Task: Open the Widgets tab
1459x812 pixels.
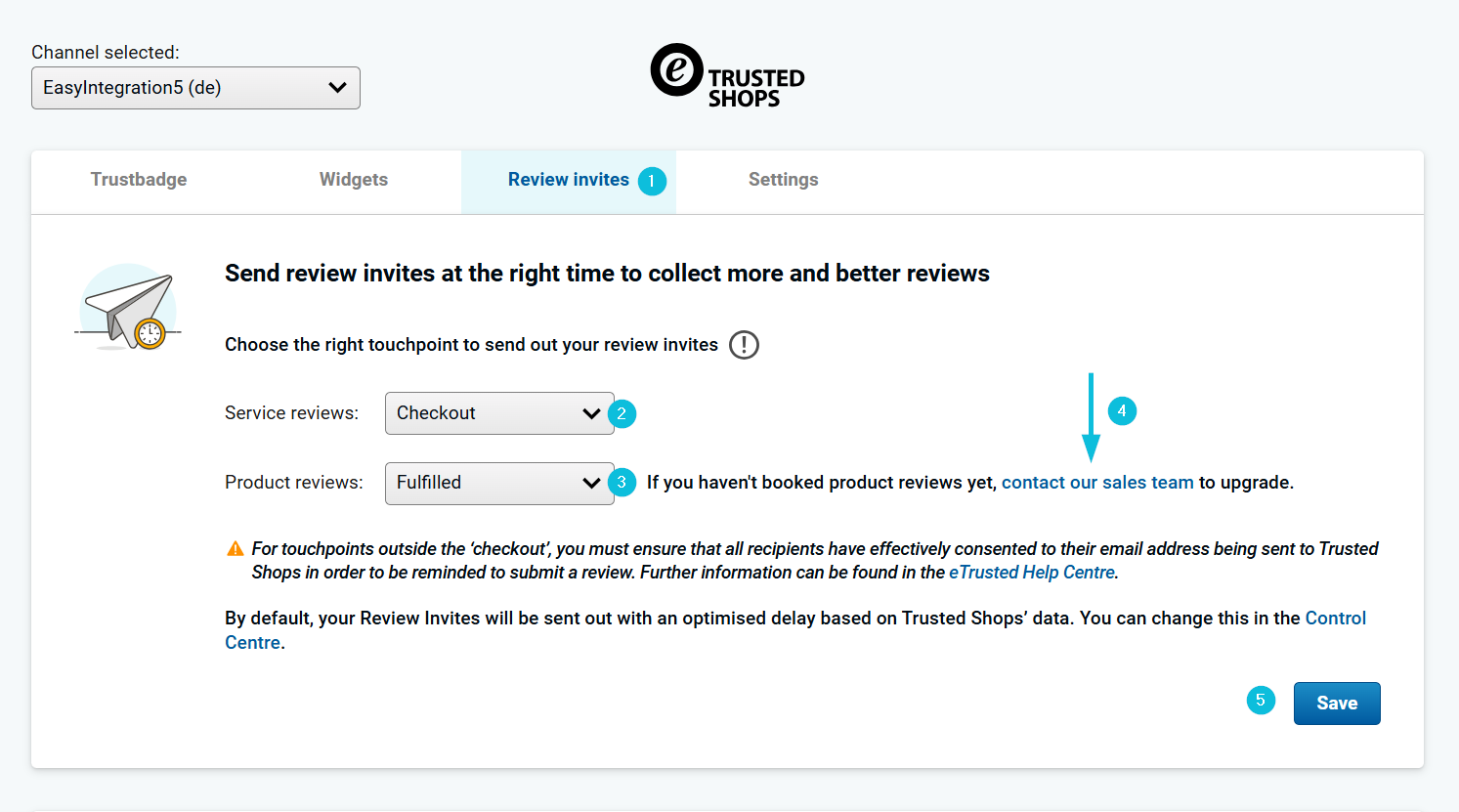Action: pyautogui.click(x=354, y=180)
